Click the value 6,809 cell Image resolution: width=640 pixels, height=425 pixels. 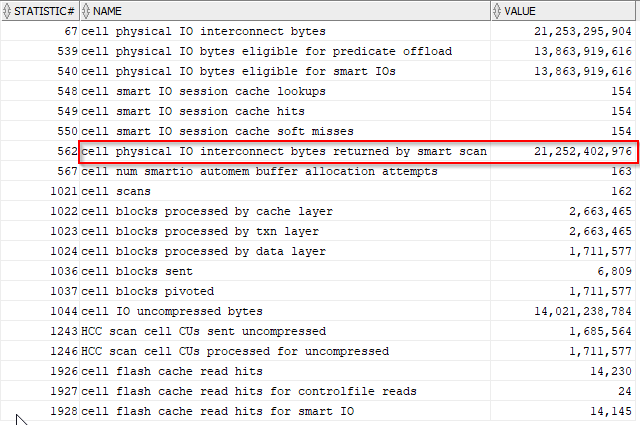point(612,271)
